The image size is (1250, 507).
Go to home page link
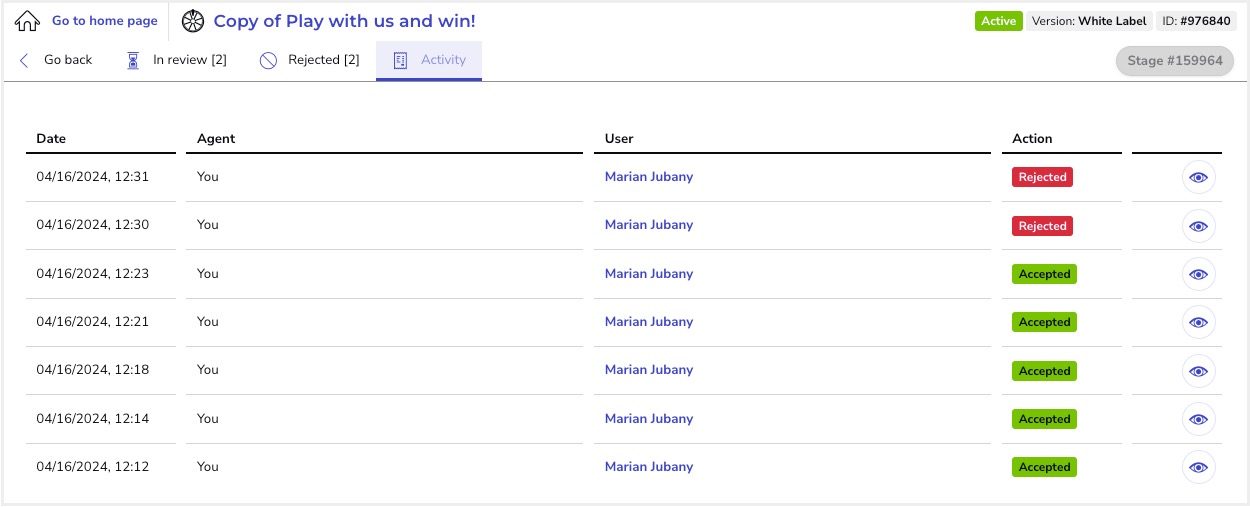(x=105, y=21)
